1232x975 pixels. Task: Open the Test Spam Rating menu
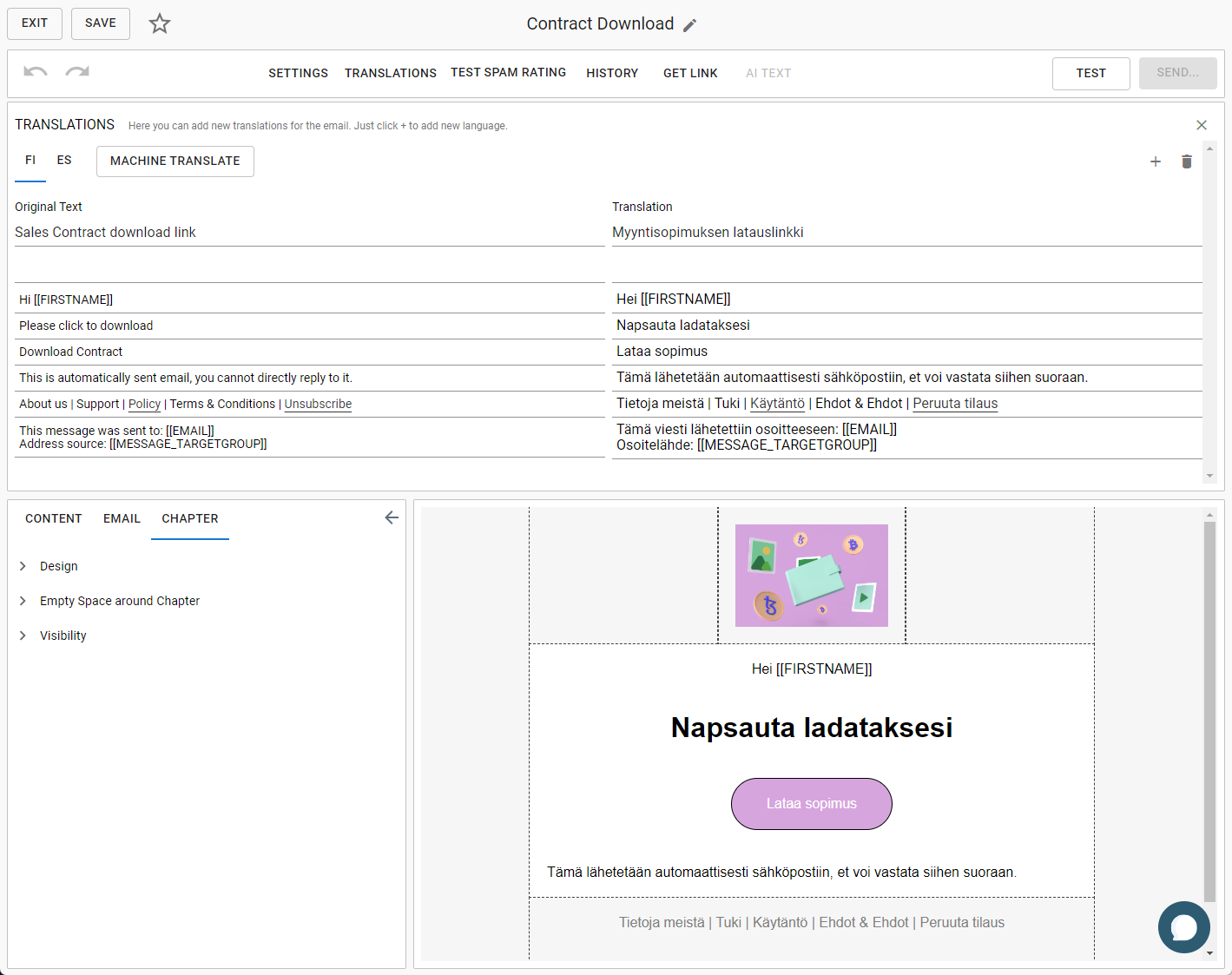508,73
